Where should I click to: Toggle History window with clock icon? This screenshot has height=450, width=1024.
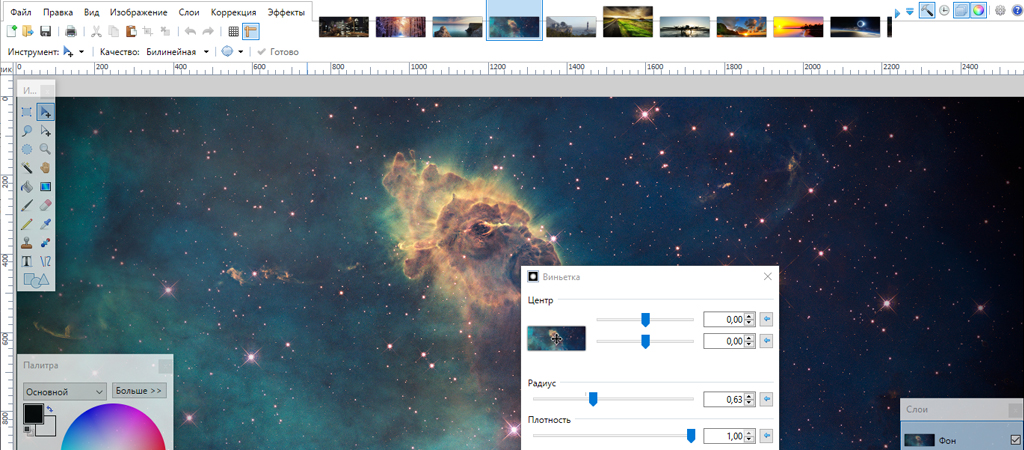click(944, 10)
